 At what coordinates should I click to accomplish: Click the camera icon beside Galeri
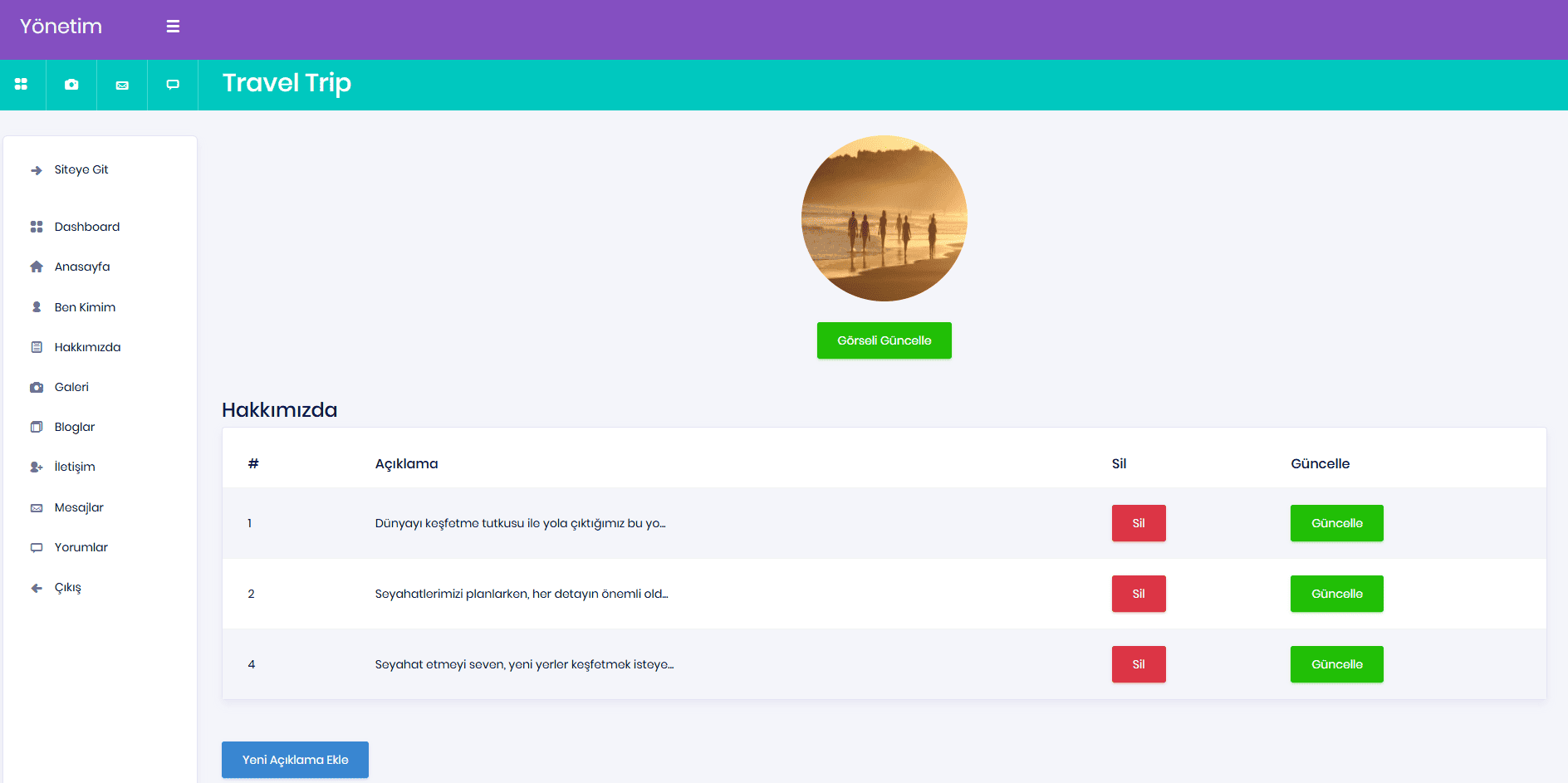pos(37,388)
